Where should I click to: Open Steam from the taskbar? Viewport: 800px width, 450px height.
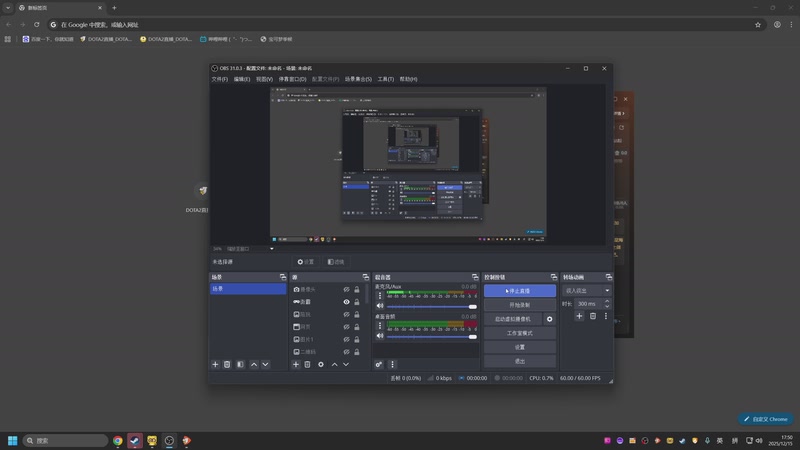(x=135, y=440)
